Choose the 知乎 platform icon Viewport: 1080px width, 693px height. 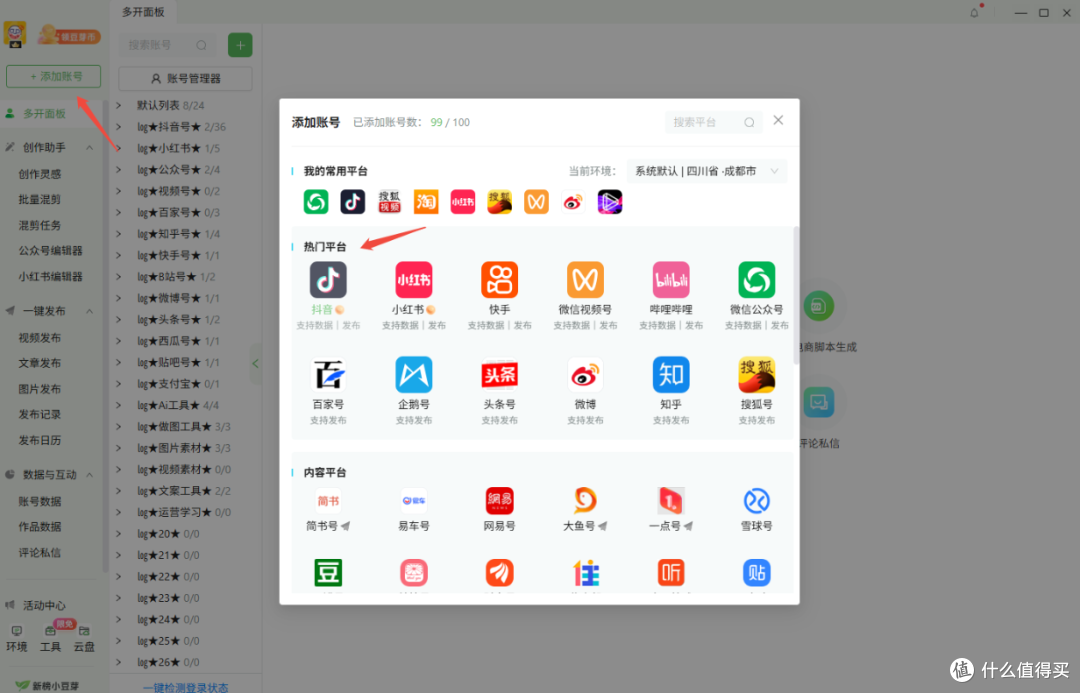(x=671, y=375)
